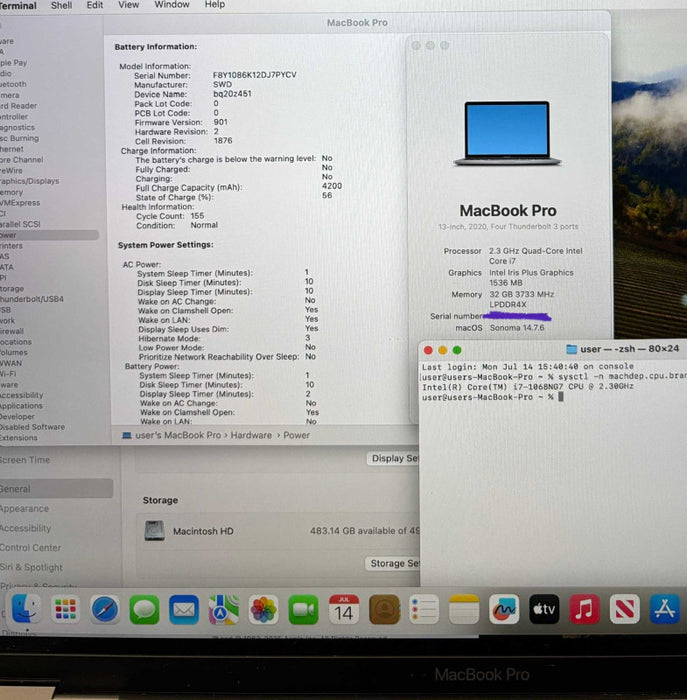
Task: Select Fibre Channel in System Information sidebar
Action: (22, 160)
